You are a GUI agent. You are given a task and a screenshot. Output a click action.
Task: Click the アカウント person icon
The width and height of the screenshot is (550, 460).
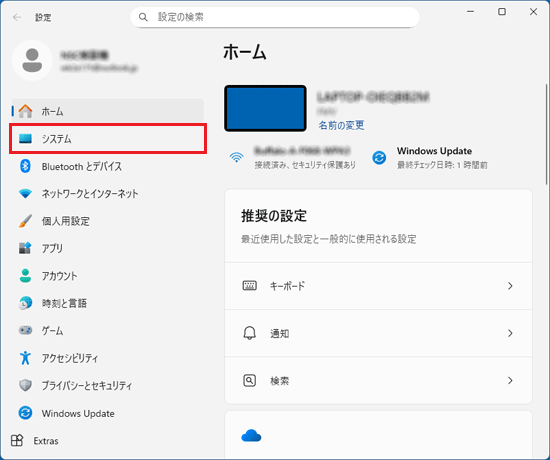click(x=25, y=275)
